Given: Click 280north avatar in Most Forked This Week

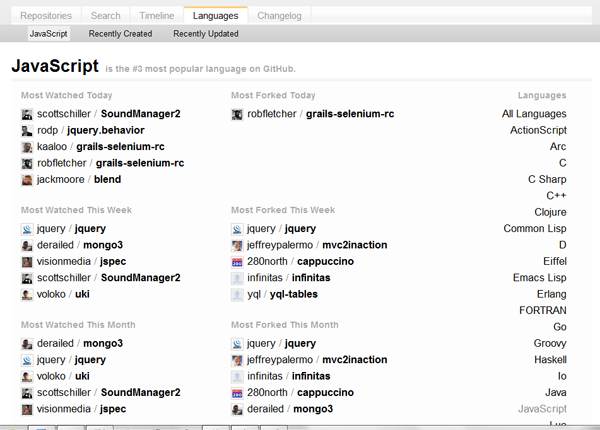Looking at the screenshot, I should pyautogui.click(x=237, y=262).
